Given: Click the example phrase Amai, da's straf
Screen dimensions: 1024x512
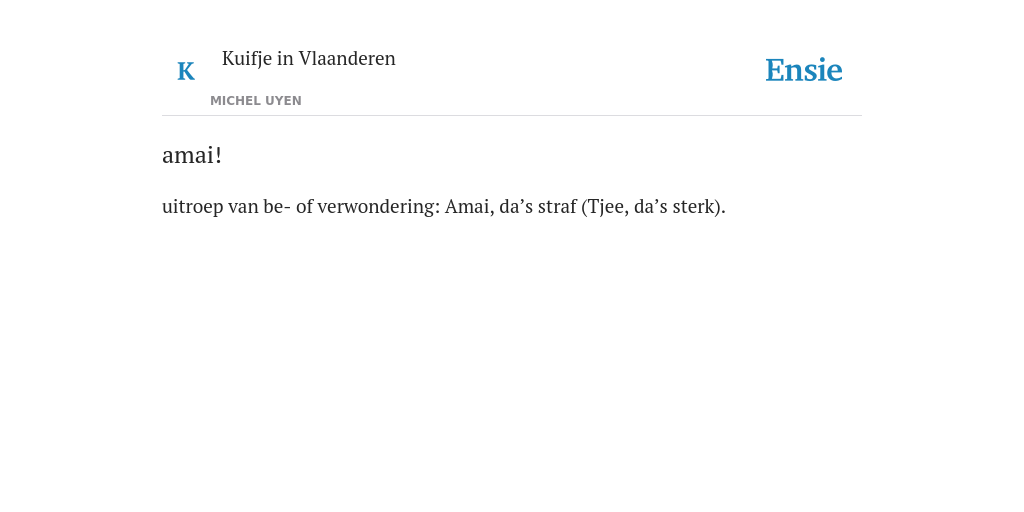Looking at the screenshot, I should (x=511, y=207).
